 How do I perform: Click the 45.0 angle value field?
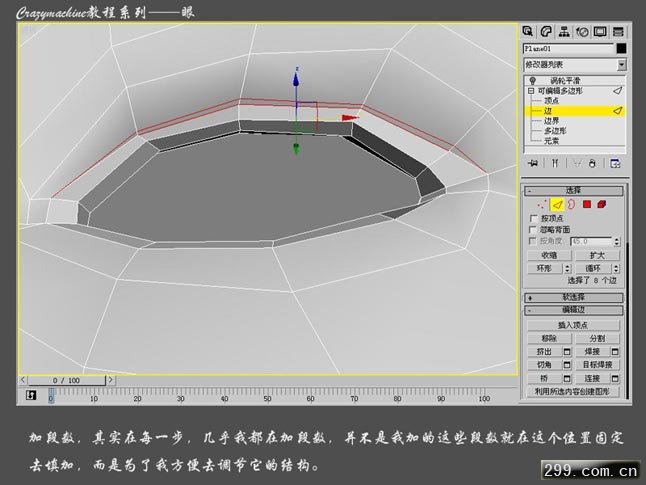592,241
